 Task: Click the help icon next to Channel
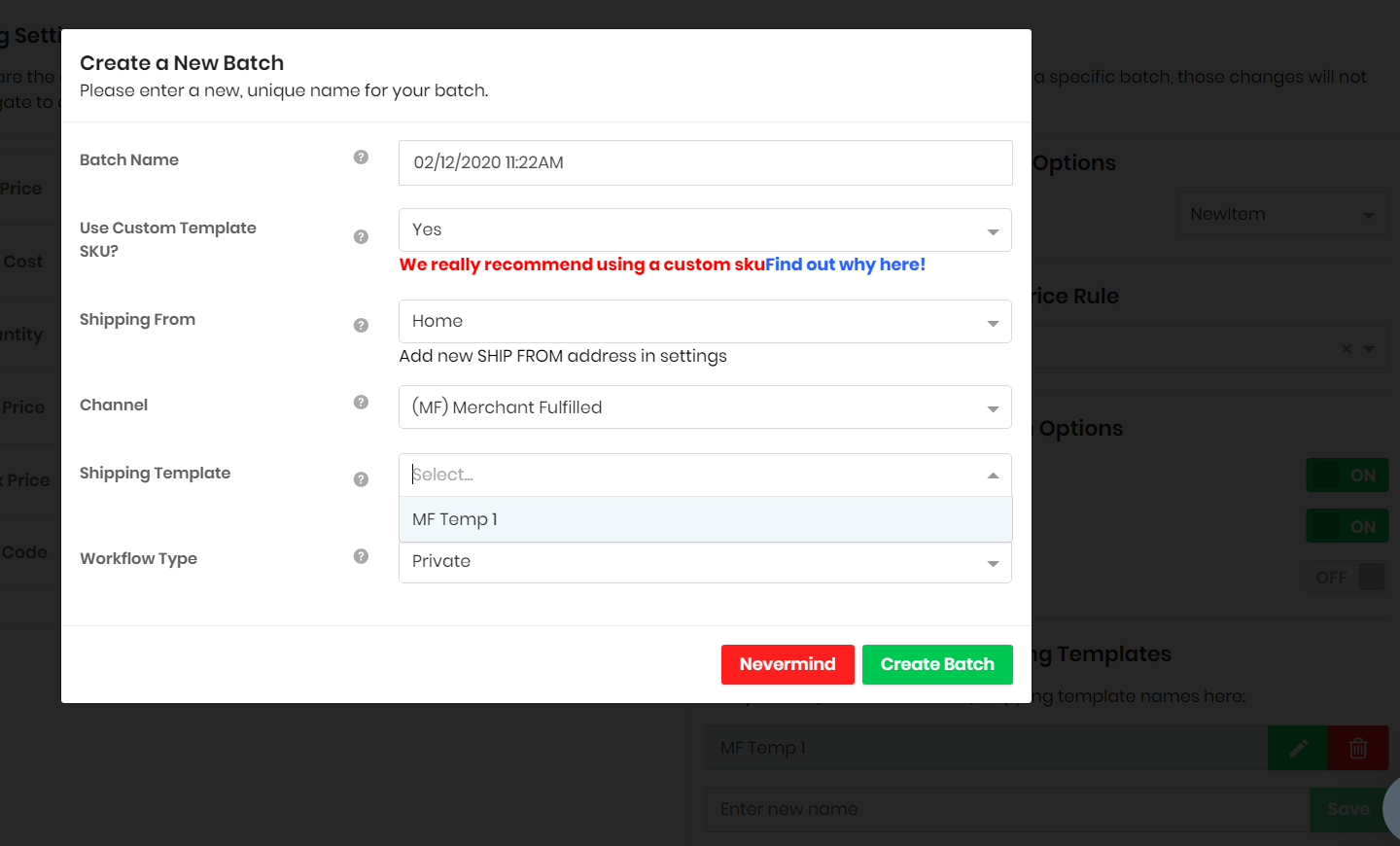(361, 402)
